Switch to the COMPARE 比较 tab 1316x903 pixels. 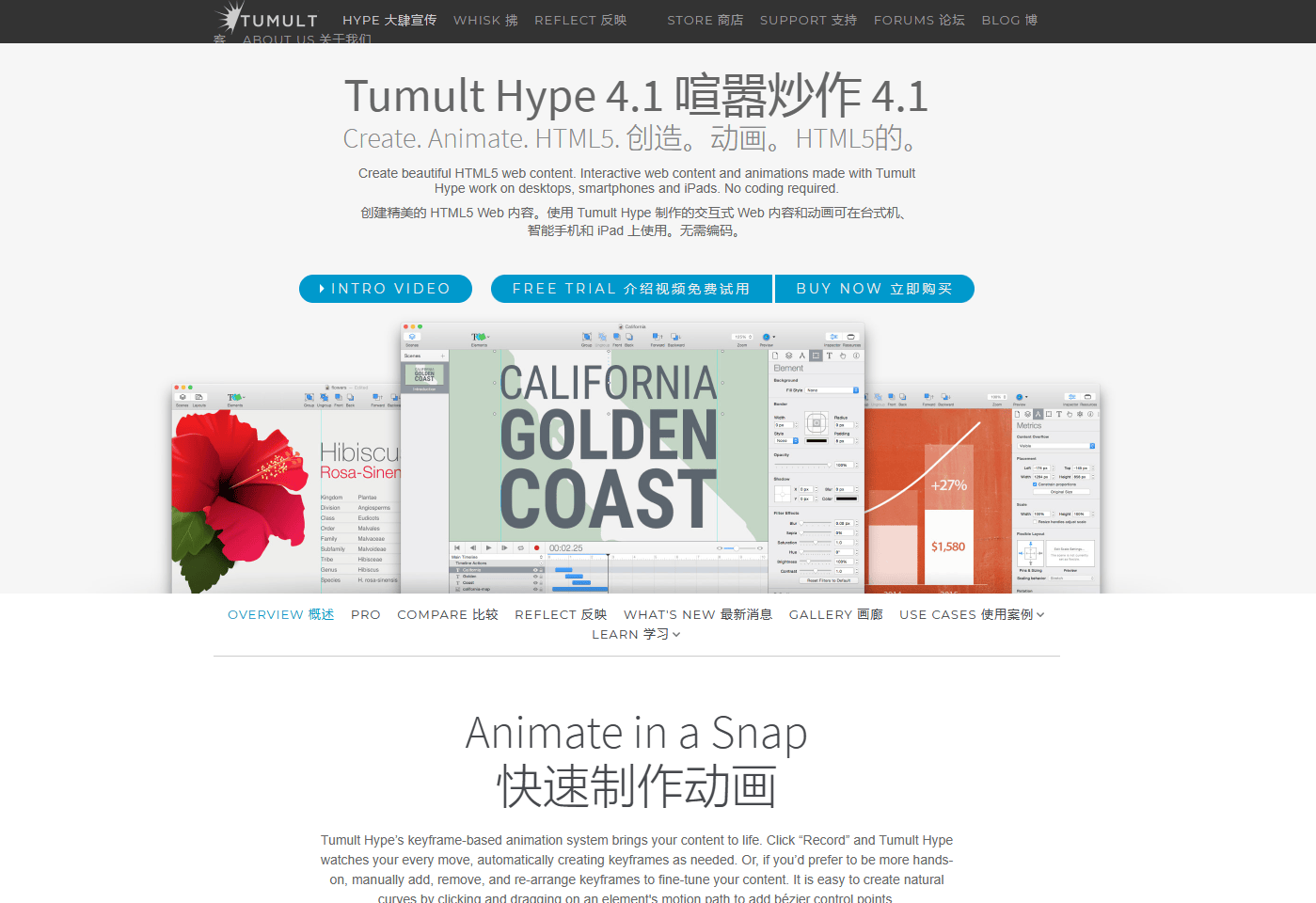(447, 614)
